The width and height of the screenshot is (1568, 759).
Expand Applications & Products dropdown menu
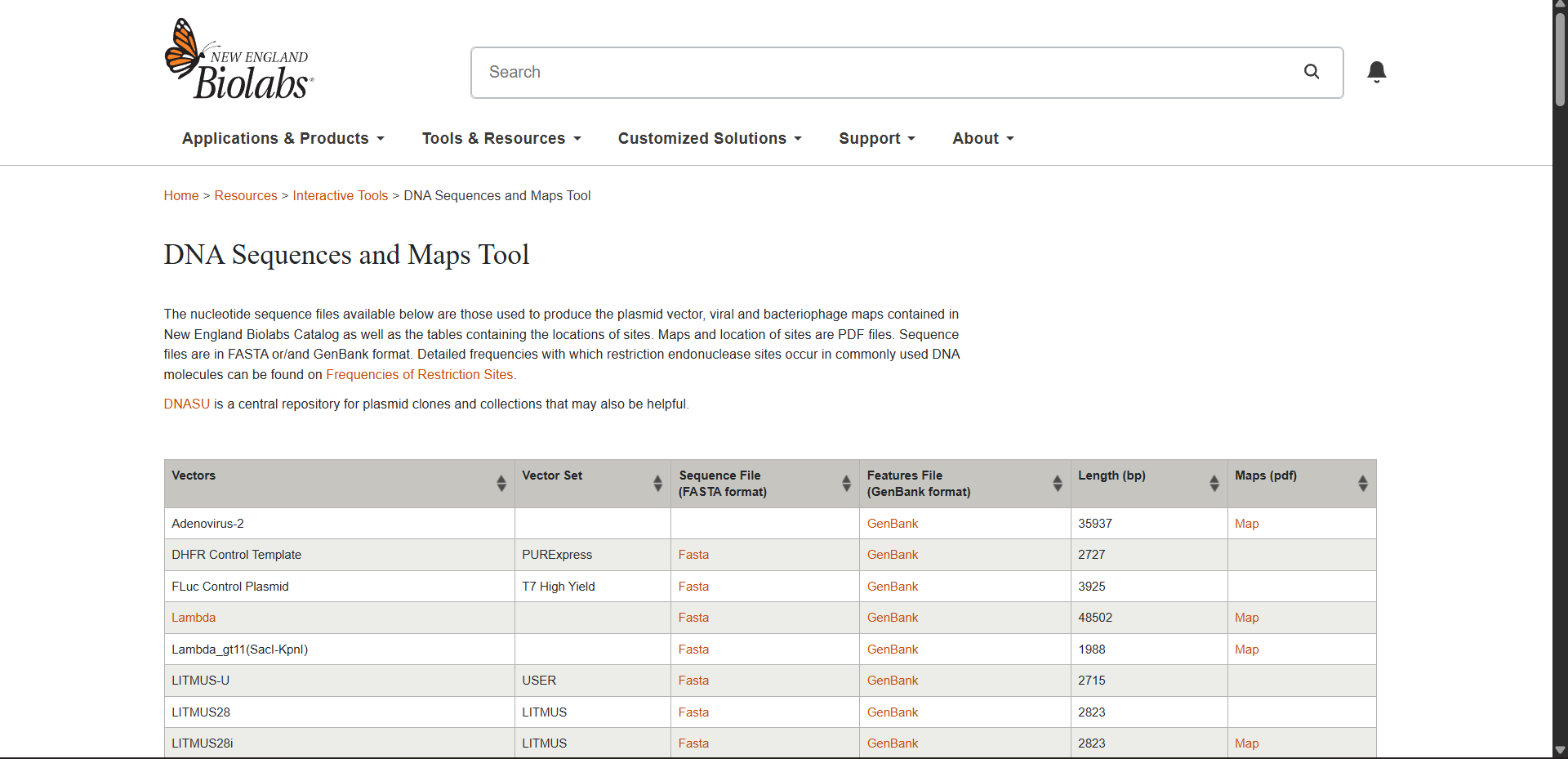(x=283, y=139)
